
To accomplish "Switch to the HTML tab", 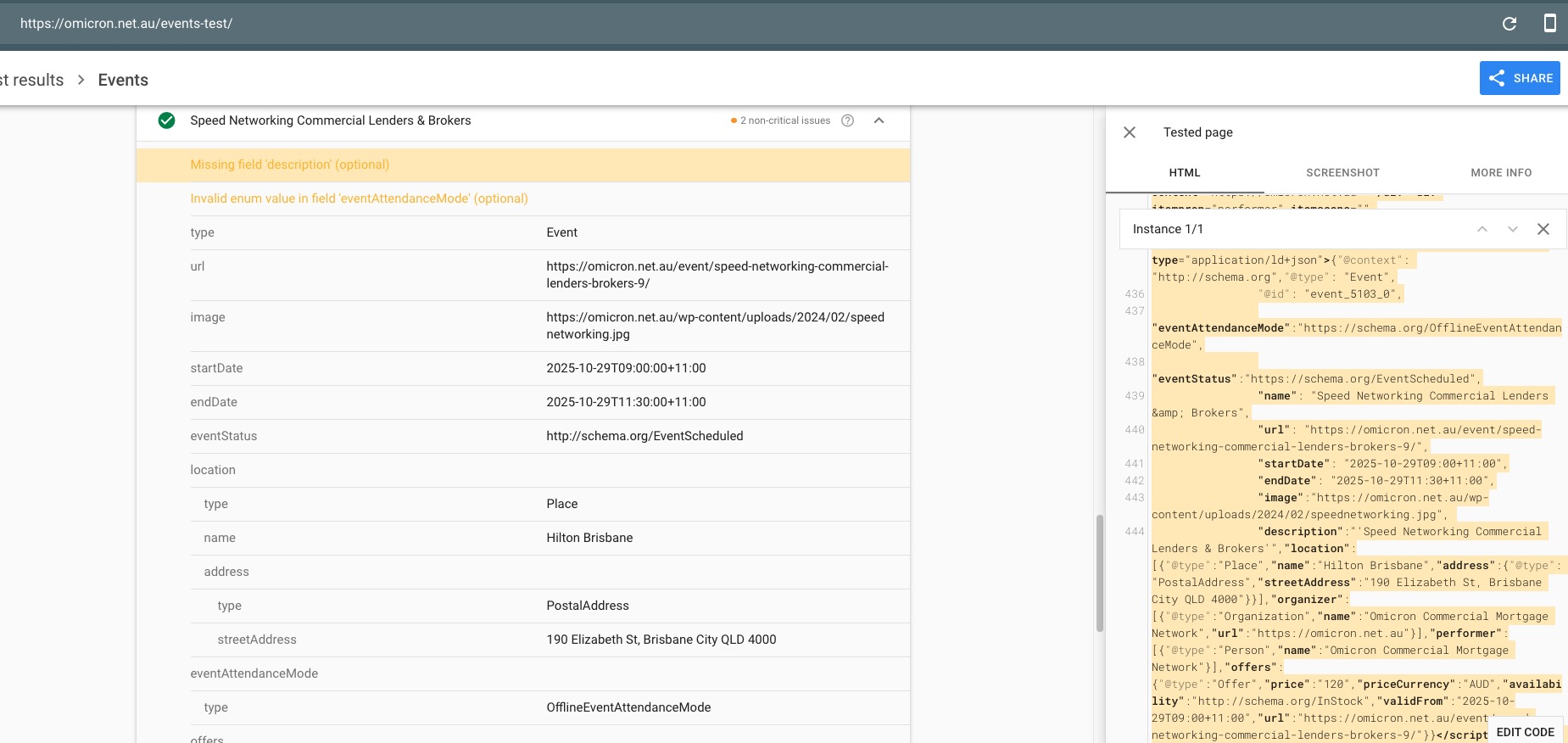I will point(1185,172).
